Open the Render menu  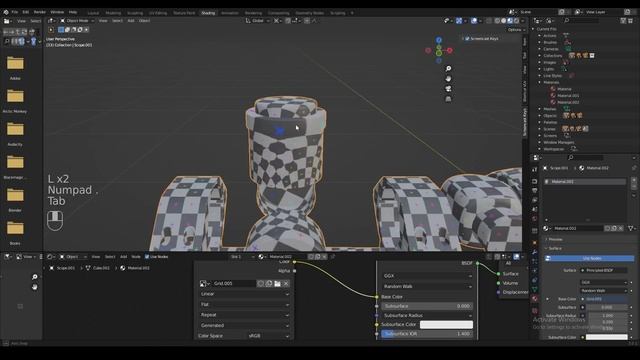coord(40,12)
